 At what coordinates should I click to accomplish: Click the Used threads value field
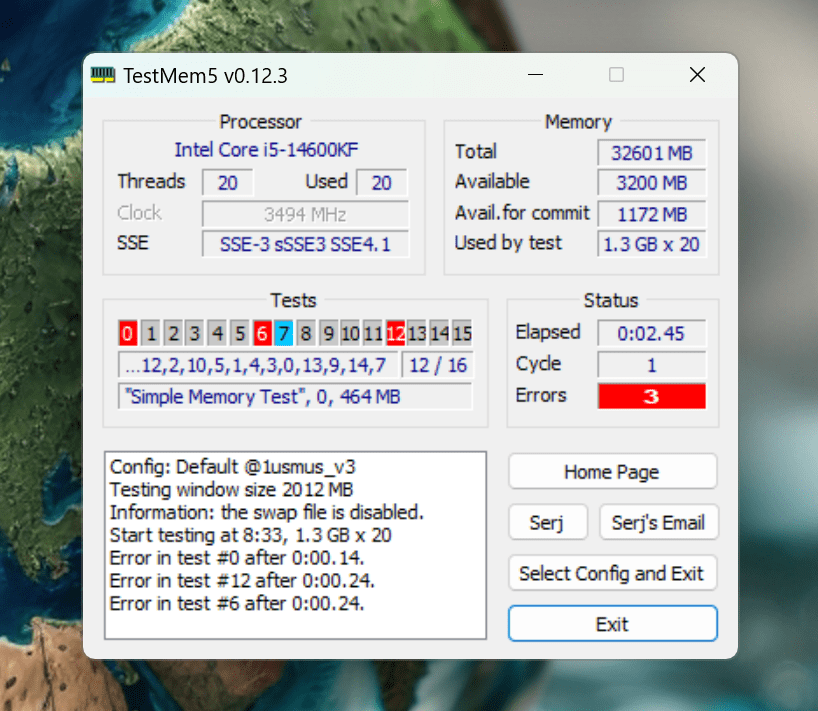tap(381, 183)
